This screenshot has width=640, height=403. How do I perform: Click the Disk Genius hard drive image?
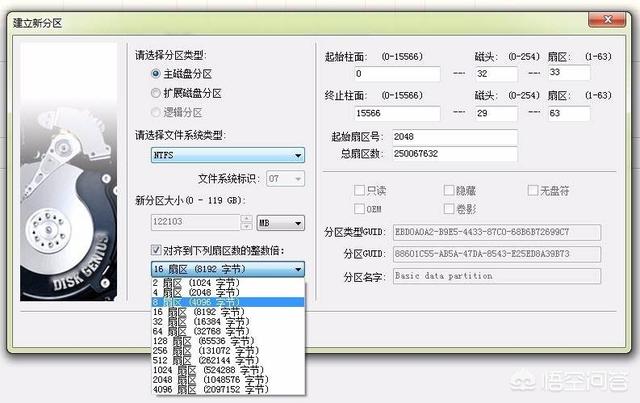69,172
